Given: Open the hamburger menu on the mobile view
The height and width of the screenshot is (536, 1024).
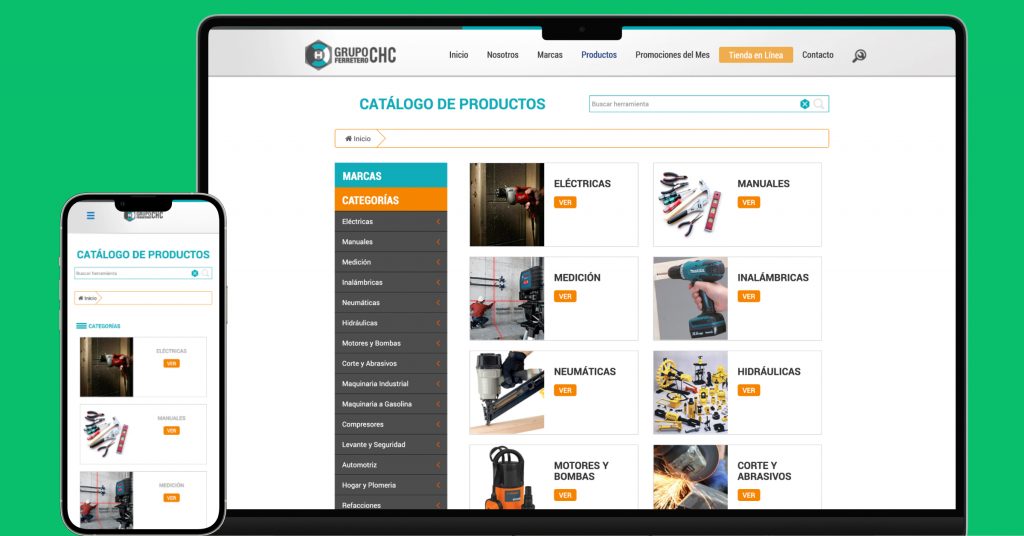Looking at the screenshot, I should pyautogui.click(x=91, y=215).
